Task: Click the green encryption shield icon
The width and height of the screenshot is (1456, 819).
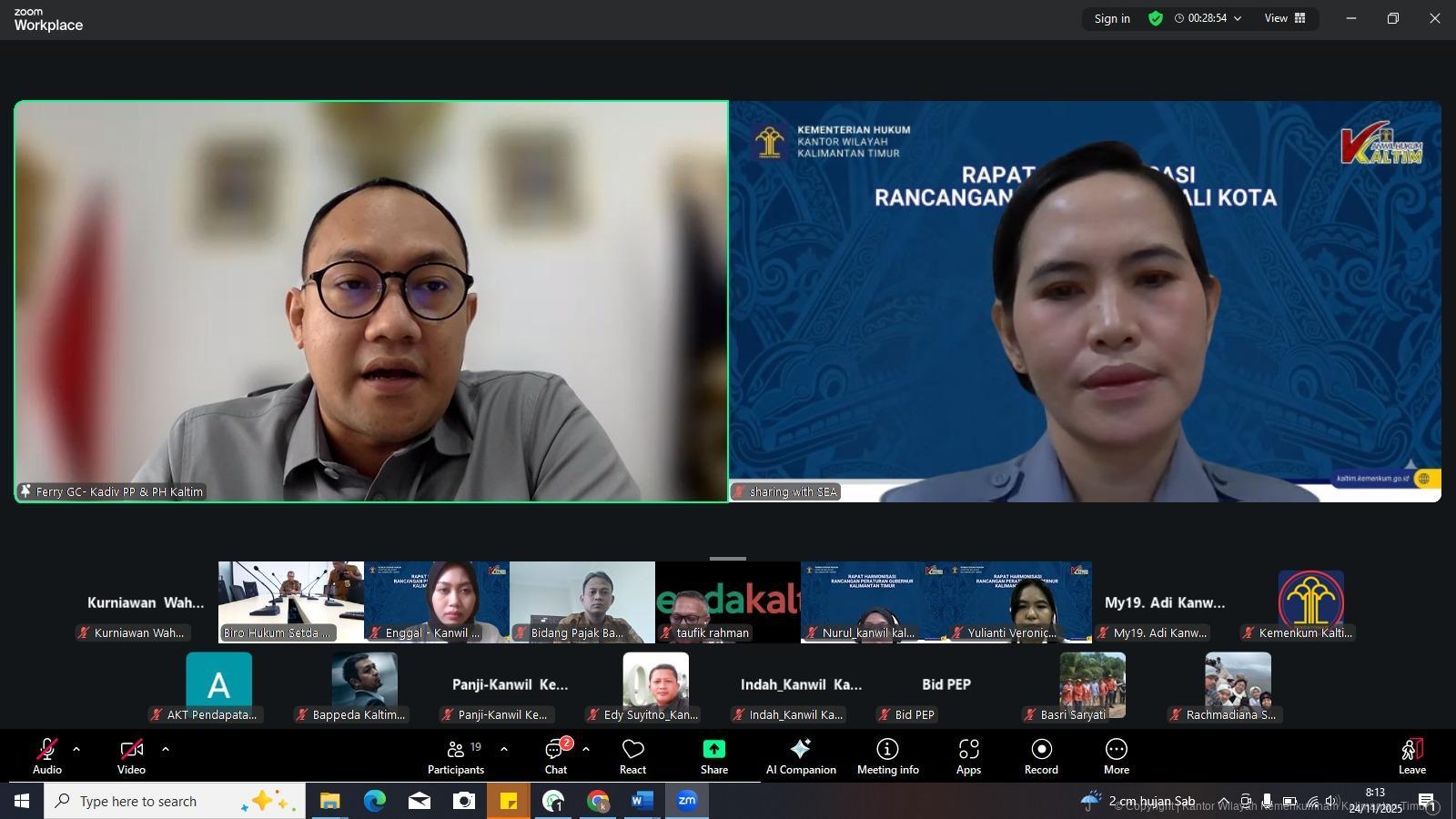Action: coord(1156,18)
